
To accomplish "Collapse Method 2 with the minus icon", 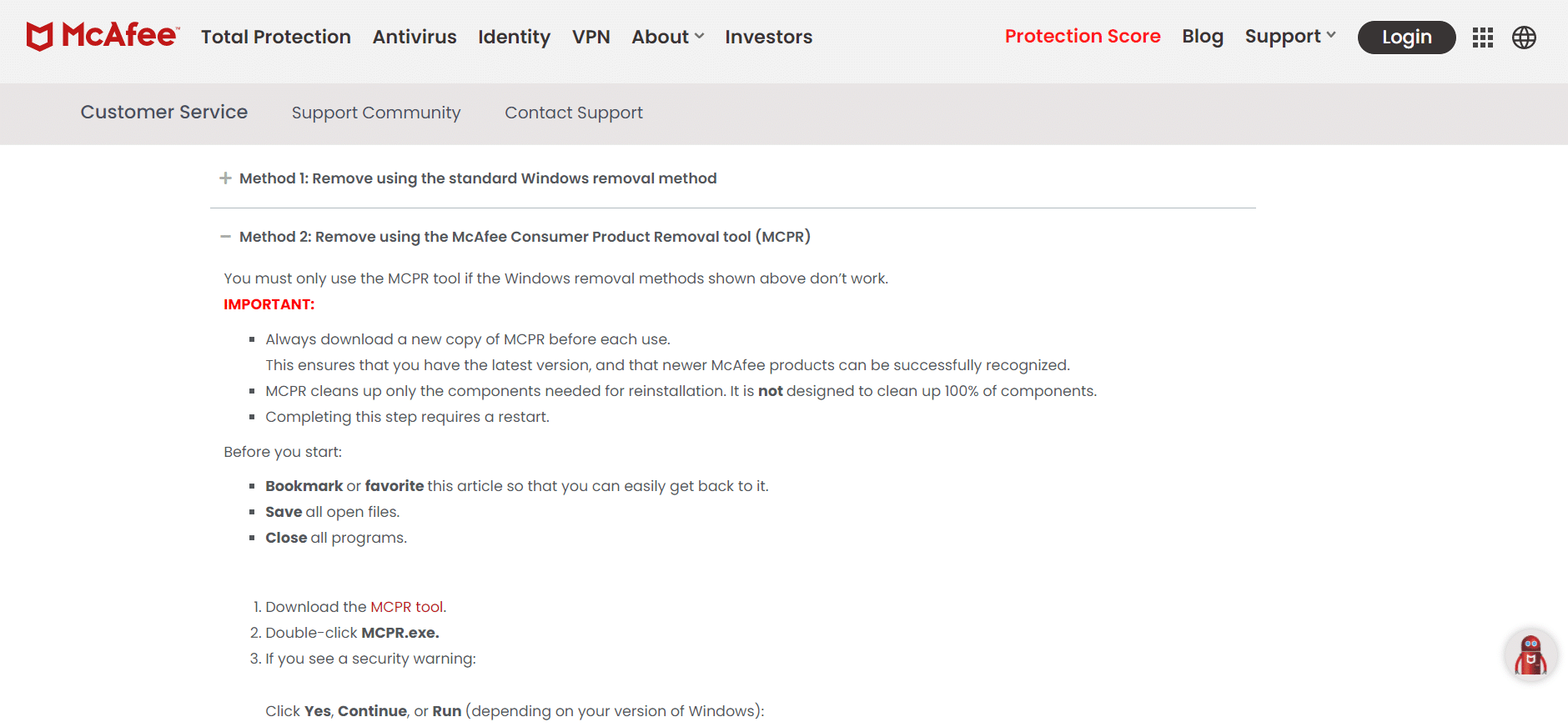I will tap(225, 237).
